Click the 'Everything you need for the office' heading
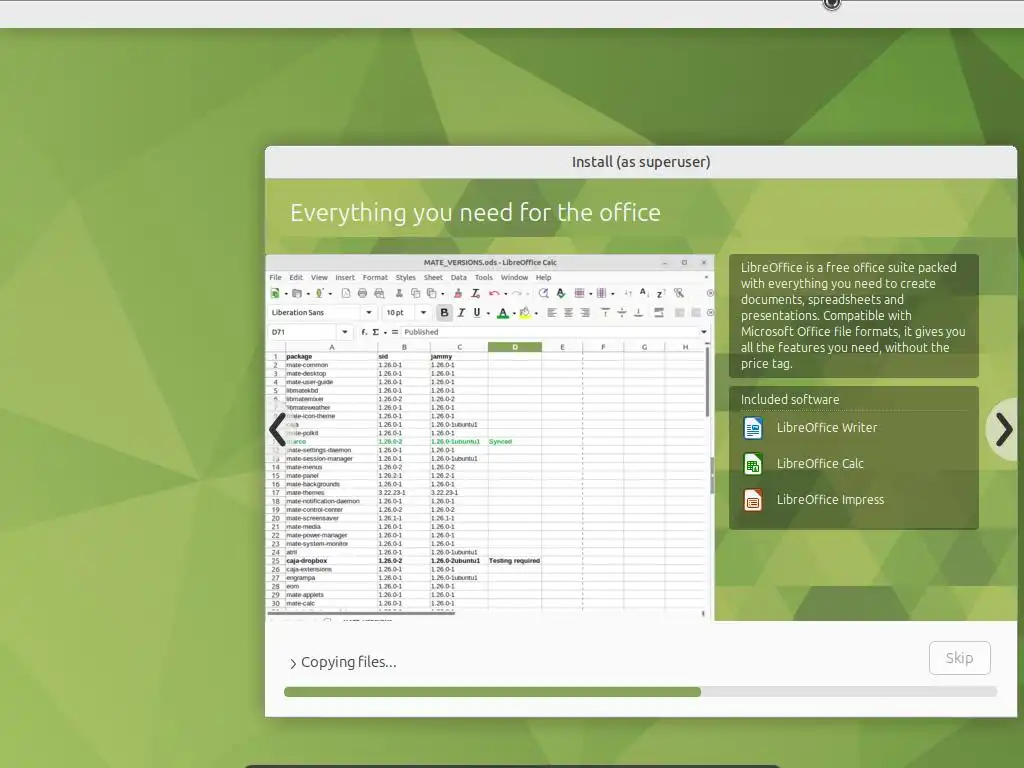This screenshot has height=768, width=1024. coord(475,213)
